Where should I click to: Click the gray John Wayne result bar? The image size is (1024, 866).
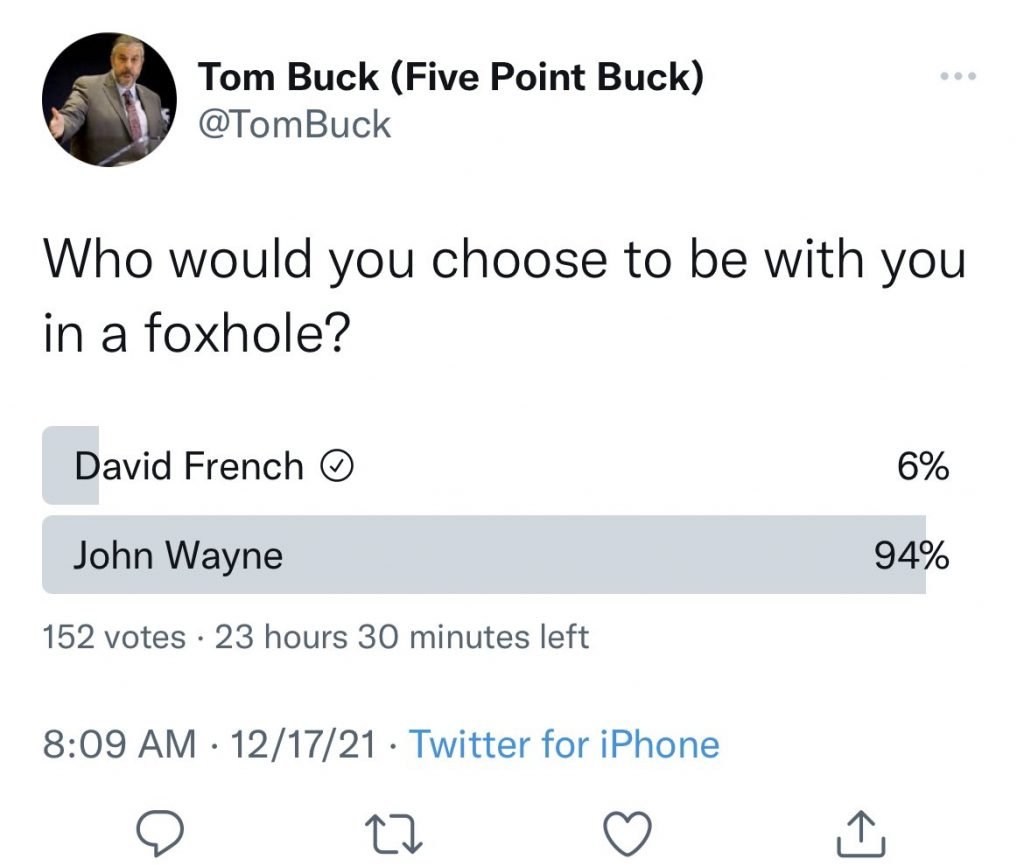tap(484, 554)
